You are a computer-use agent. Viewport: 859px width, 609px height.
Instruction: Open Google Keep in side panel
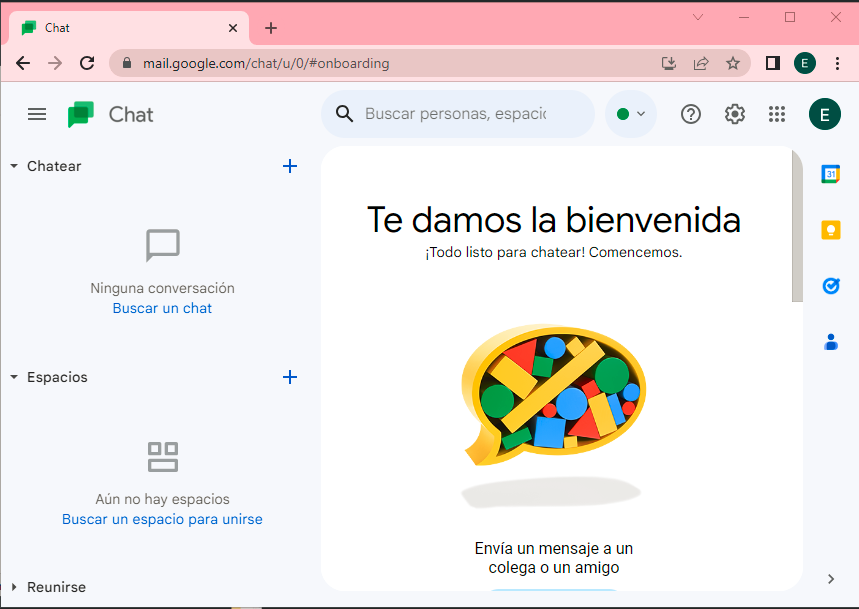pyautogui.click(x=830, y=230)
